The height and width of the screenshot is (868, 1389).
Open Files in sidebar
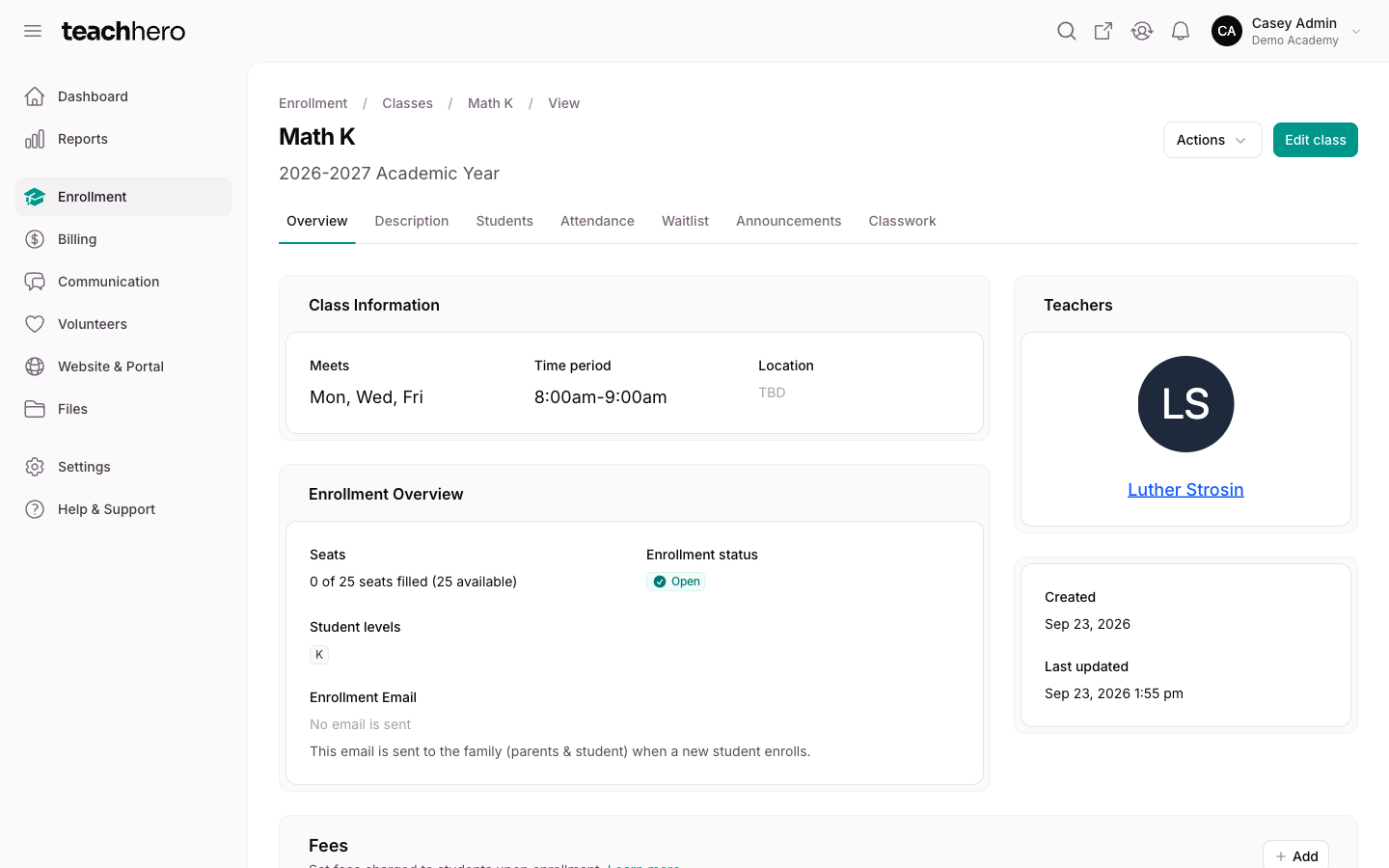coord(123,409)
